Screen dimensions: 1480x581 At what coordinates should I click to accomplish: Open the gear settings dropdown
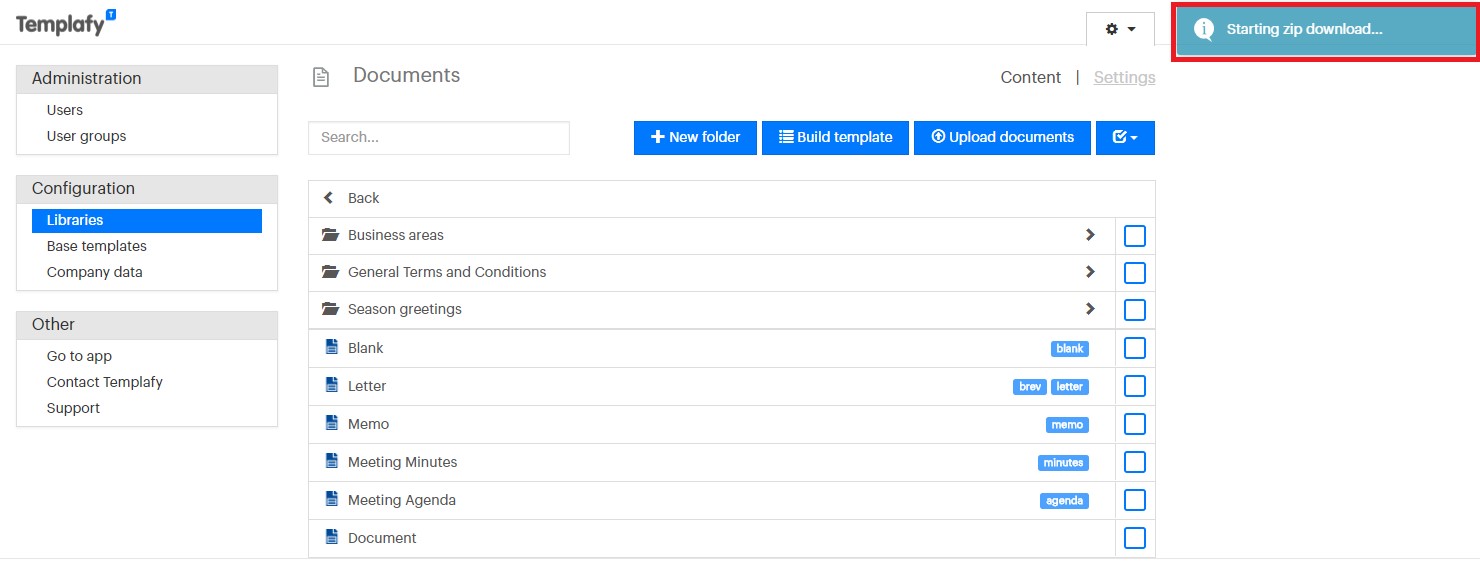point(1120,29)
